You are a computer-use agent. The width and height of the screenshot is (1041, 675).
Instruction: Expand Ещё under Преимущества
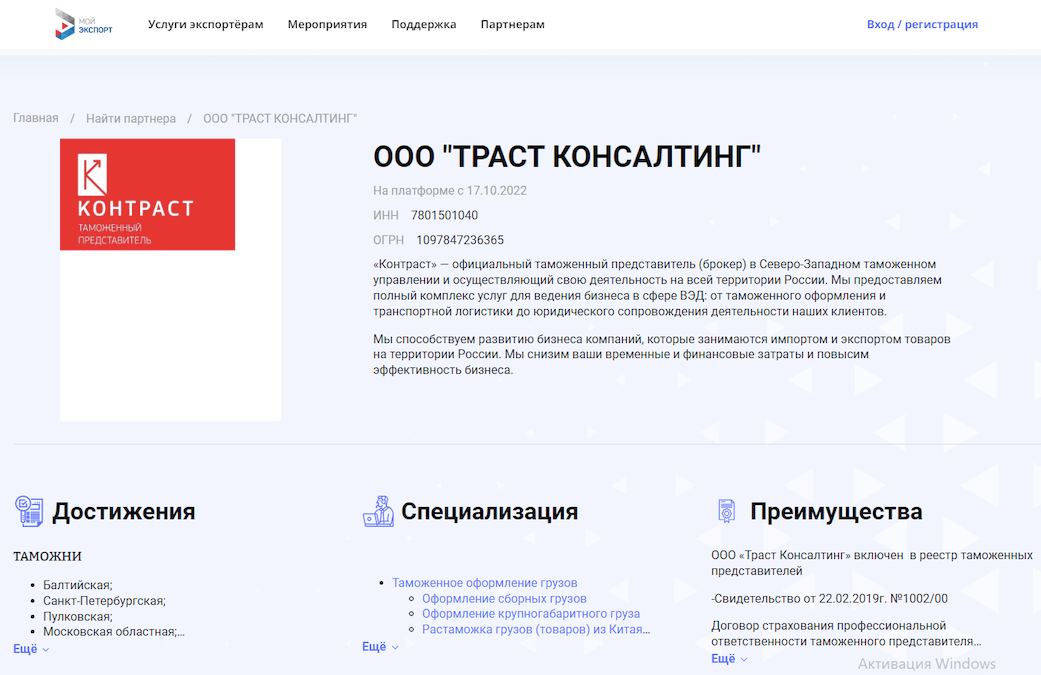[x=729, y=658]
